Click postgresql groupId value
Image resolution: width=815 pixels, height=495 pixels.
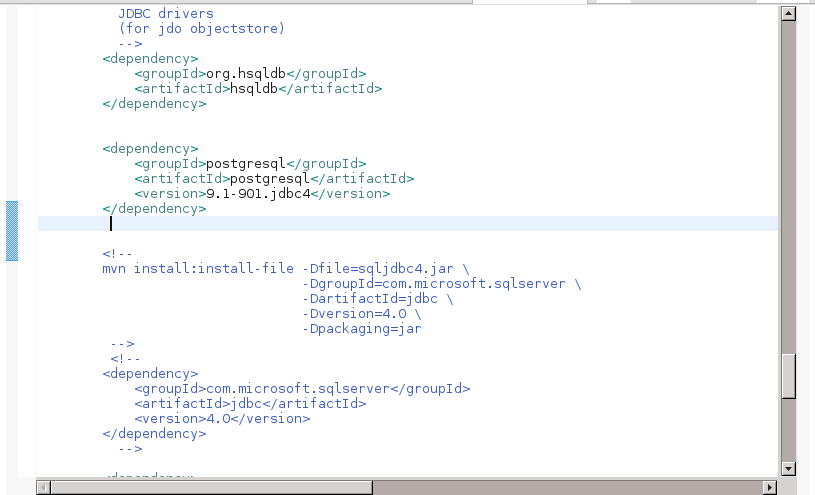tap(246, 164)
